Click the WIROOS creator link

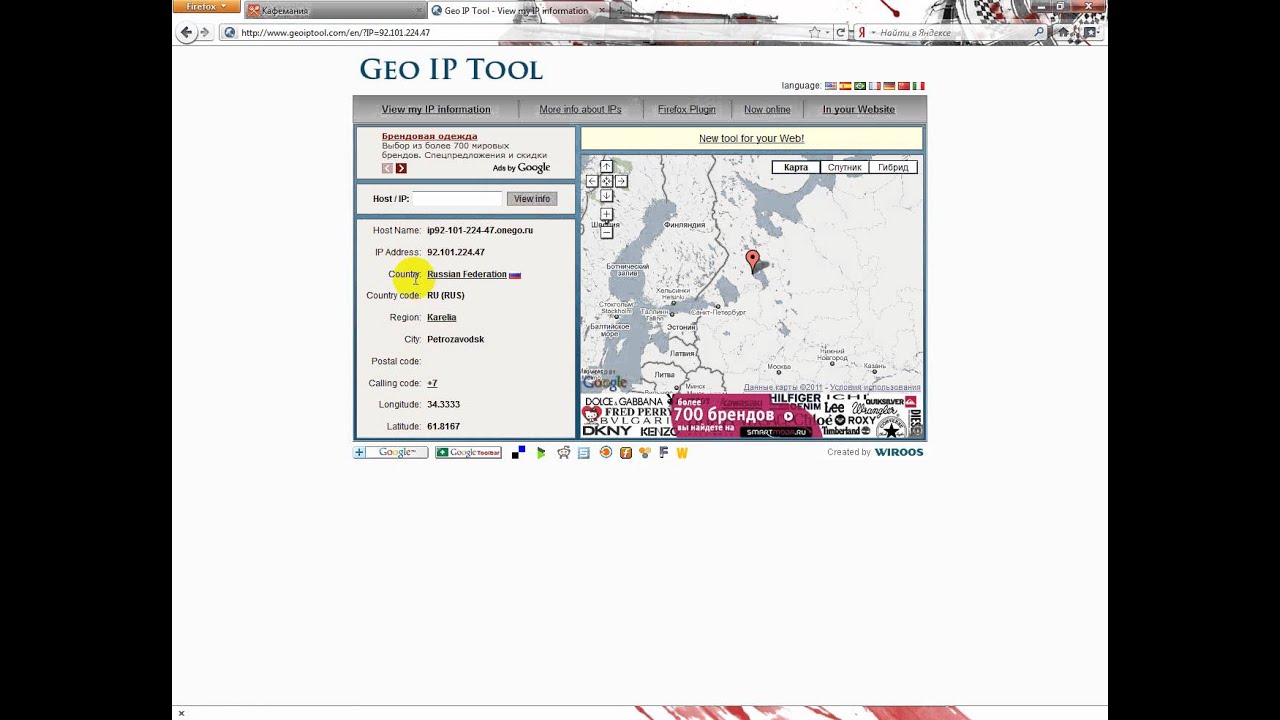pos(898,452)
